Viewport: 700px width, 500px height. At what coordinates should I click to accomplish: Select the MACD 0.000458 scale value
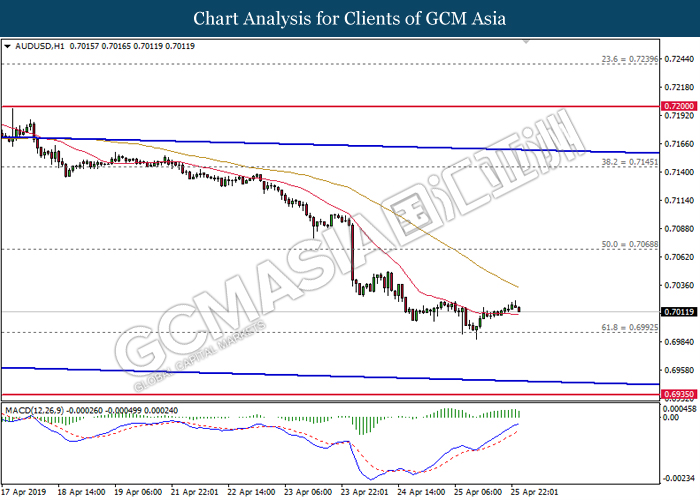[x=679, y=409]
